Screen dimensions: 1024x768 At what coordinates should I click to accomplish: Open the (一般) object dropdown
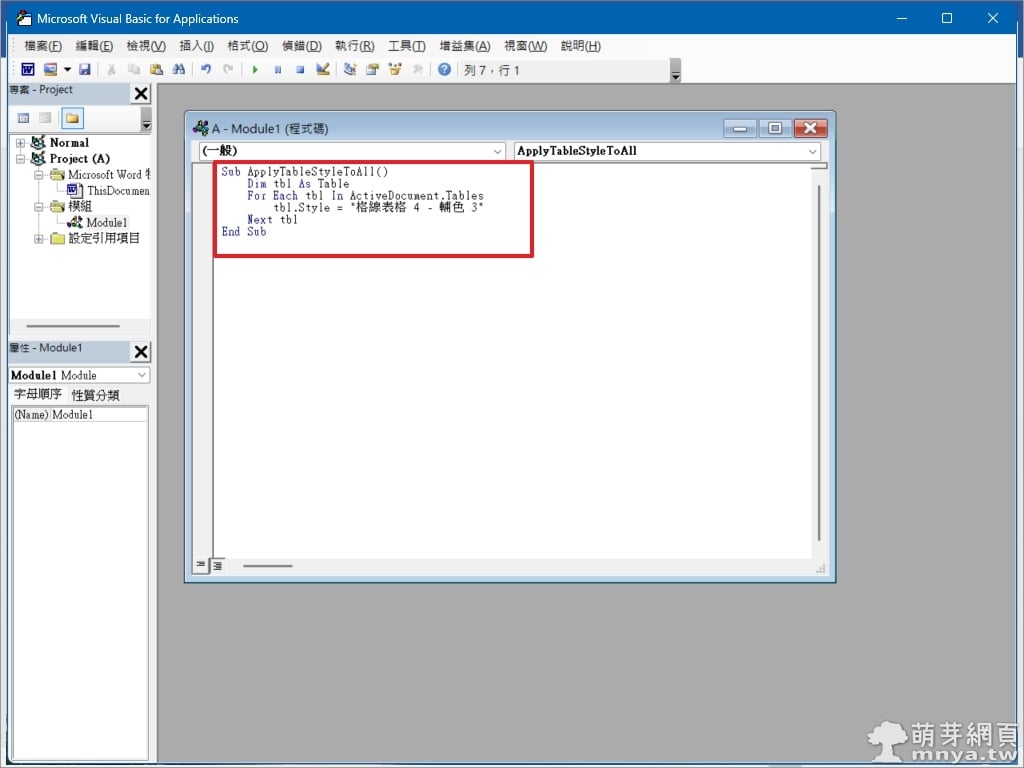(x=498, y=151)
